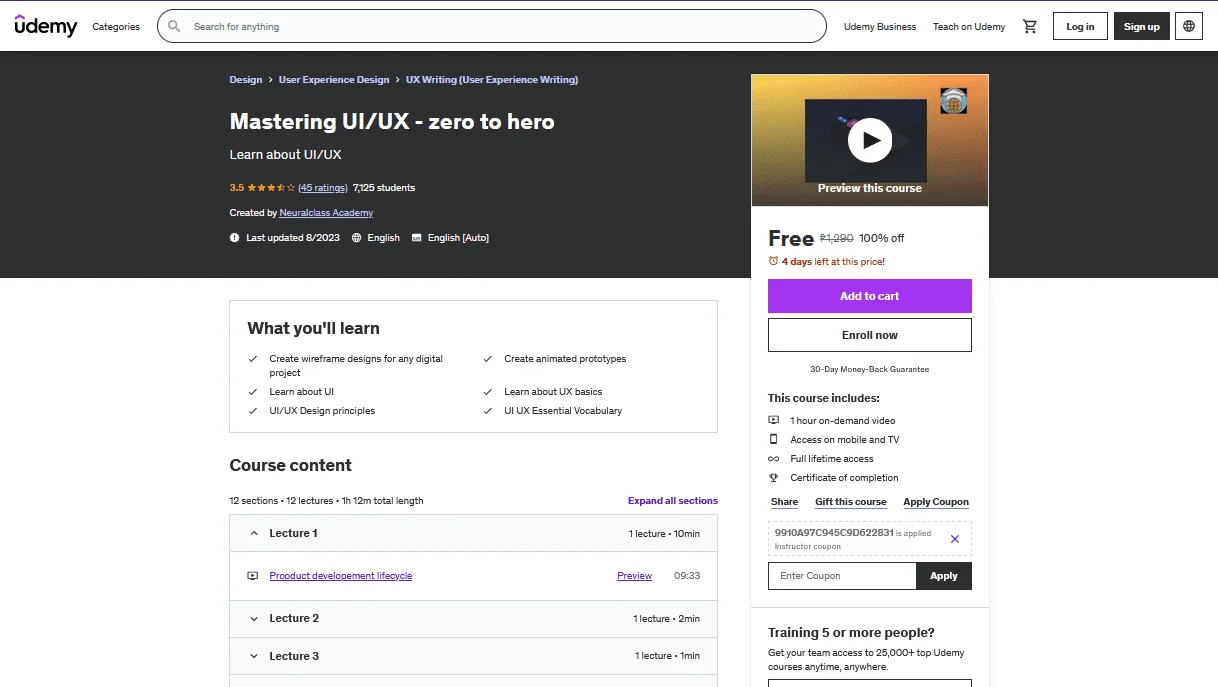Click the star rating icons
The height and width of the screenshot is (687, 1218).
271,188
